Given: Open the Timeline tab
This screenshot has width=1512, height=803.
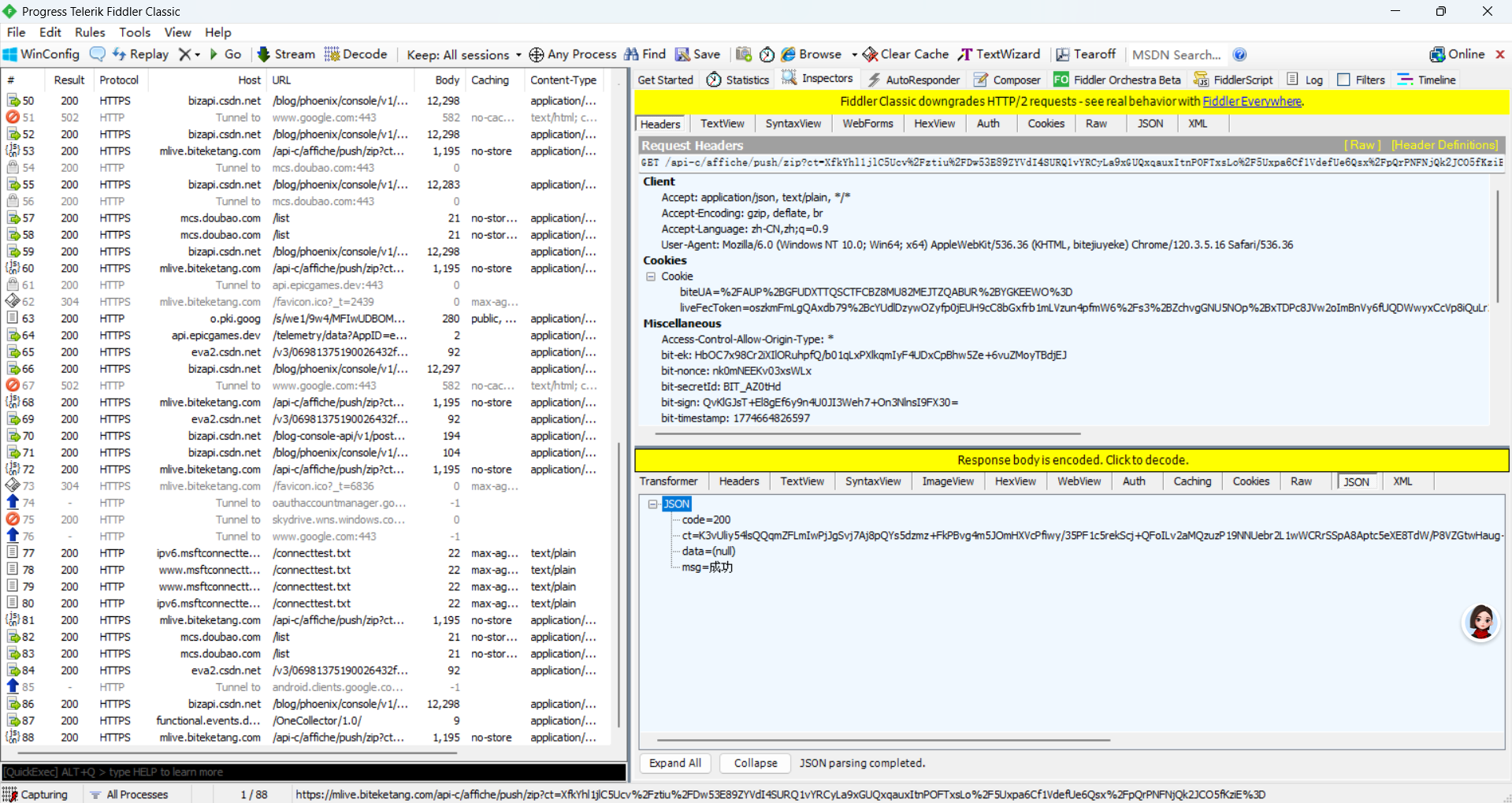Looking at the screenshot, I should tap(1427, 80).
